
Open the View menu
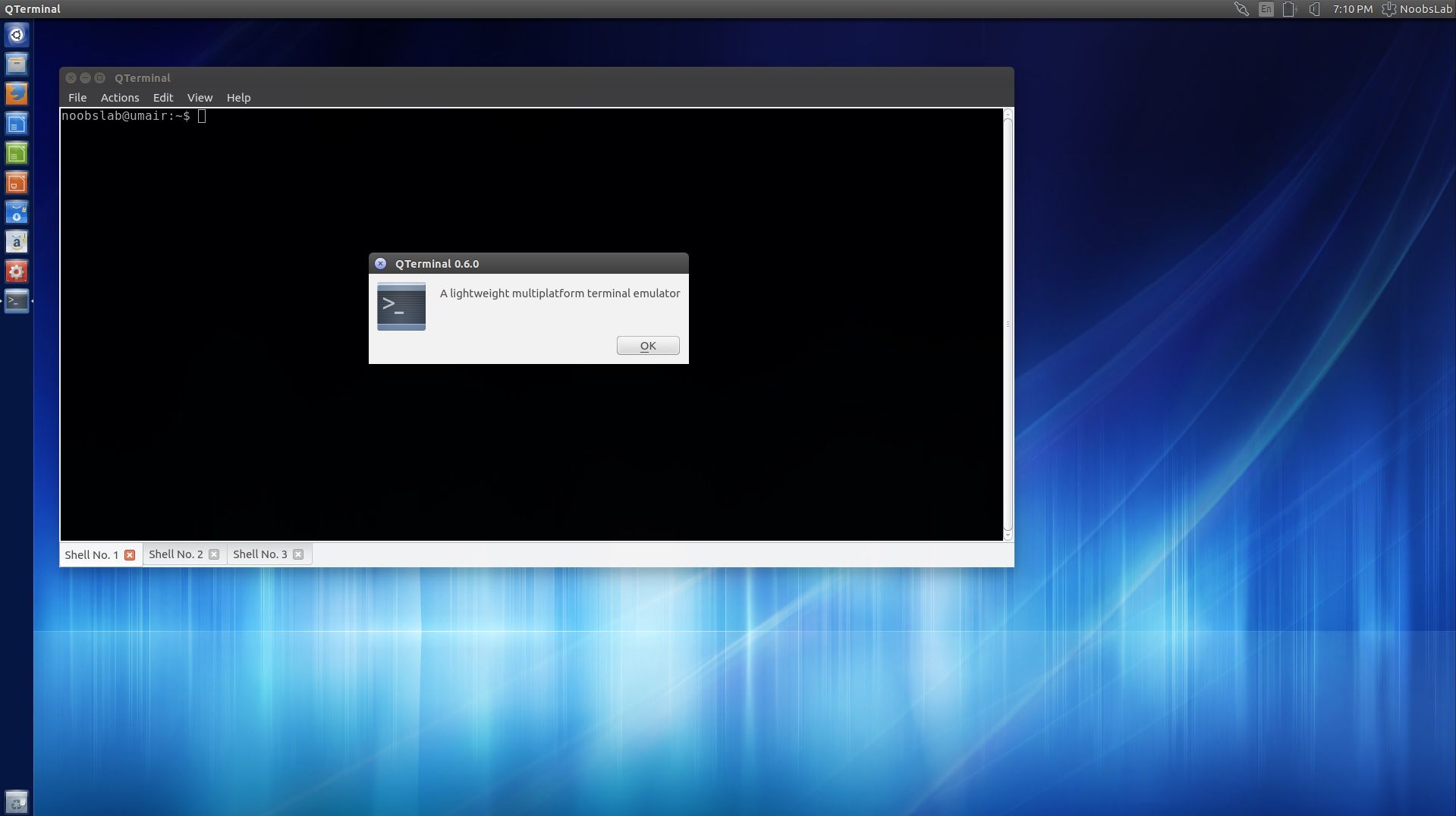200,98
